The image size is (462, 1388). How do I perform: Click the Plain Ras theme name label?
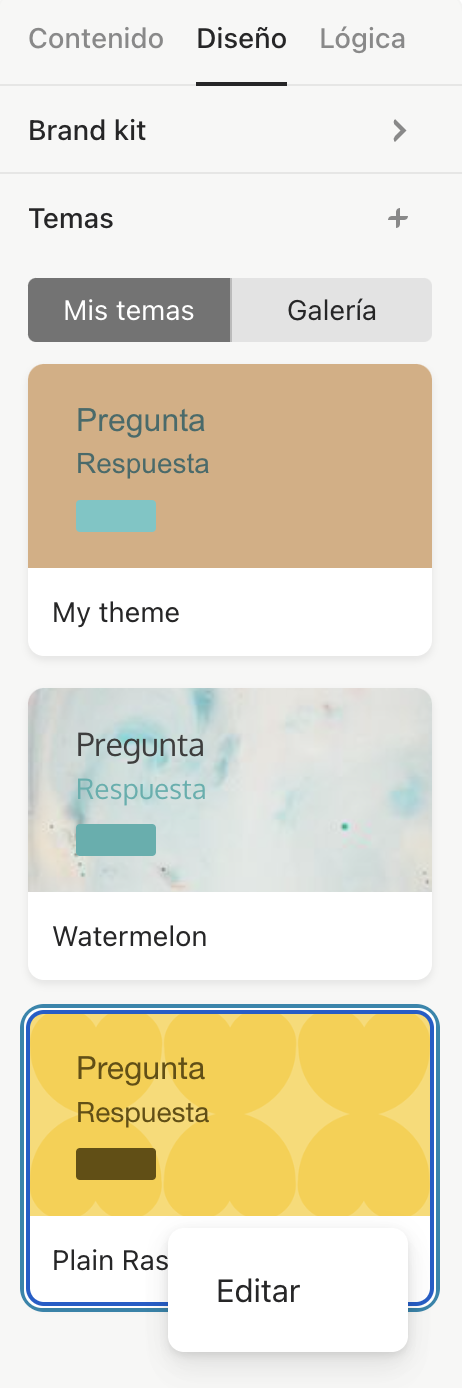[x=110, y=1260]
